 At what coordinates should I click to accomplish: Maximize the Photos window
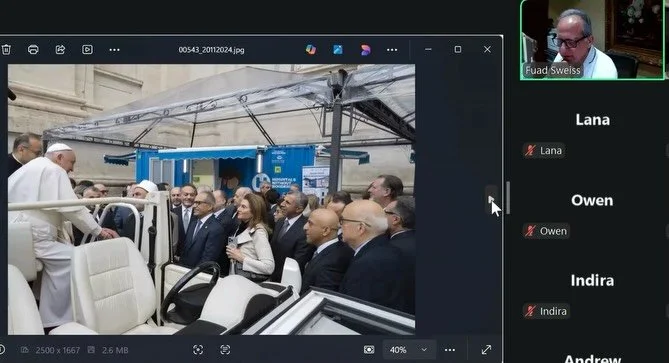[x=458, y=49]
